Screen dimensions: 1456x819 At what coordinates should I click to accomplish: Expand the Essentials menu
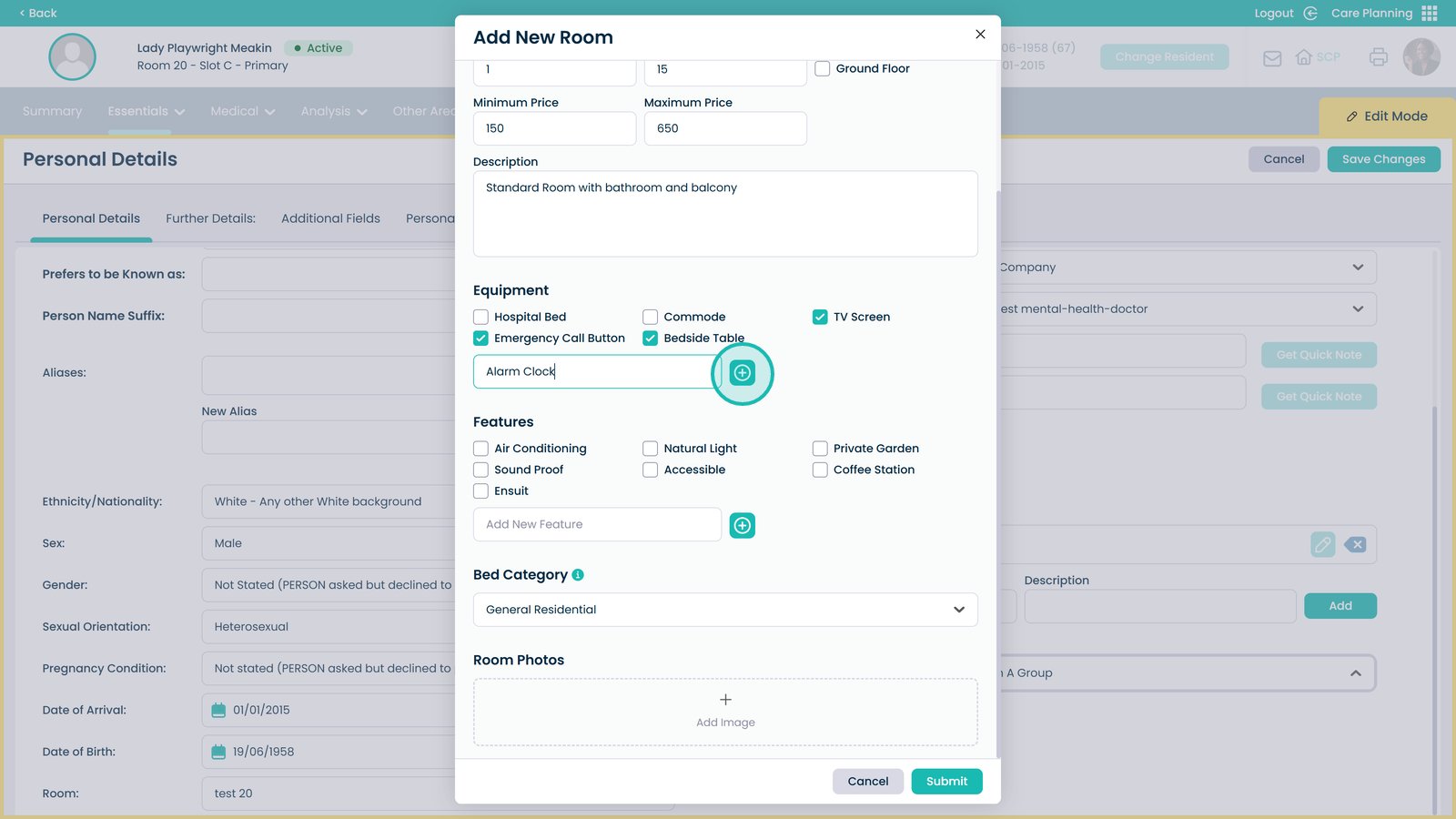[146, 112]
